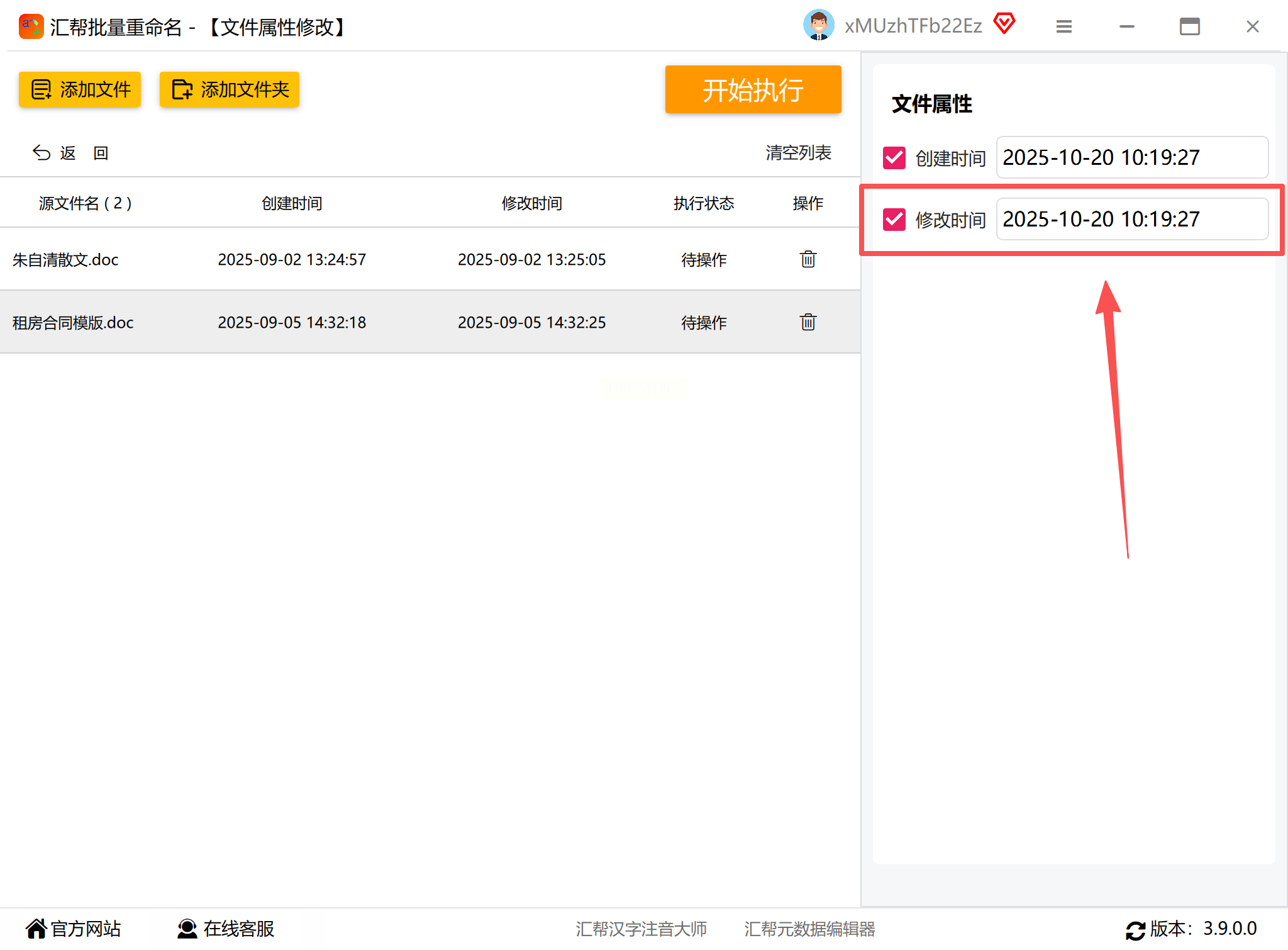This screenshot has width=1288, height=950.
Task: Edit the 修改时间 date field
Action: [x=1131, y=219]
